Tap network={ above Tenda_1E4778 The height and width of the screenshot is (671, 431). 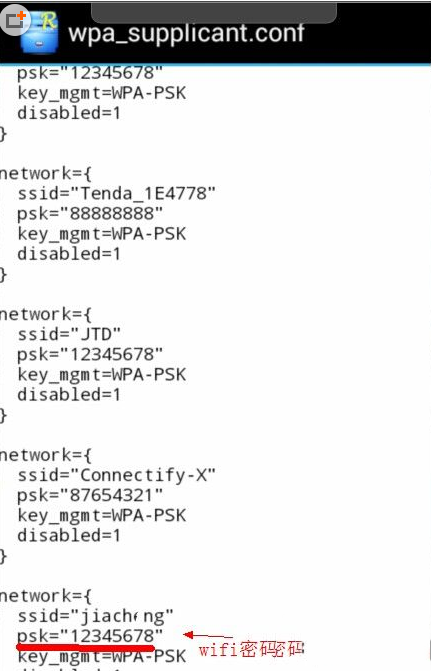pyautogui.click(x=45, y=173)
